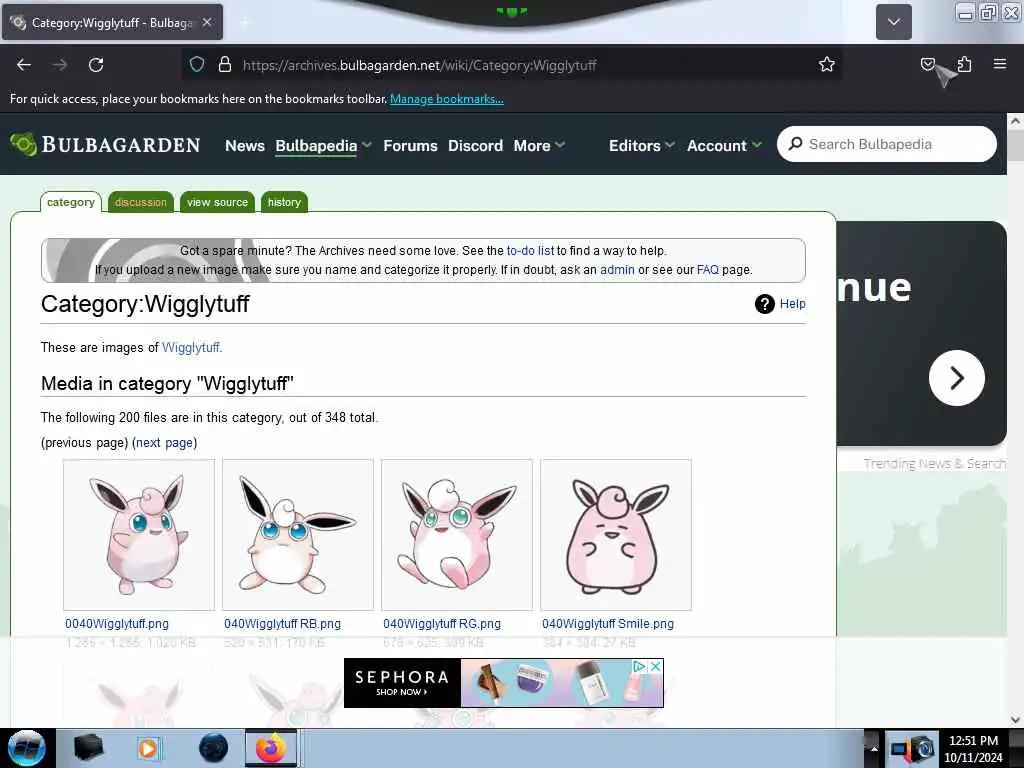Open the view source tab

coord(217,202)
